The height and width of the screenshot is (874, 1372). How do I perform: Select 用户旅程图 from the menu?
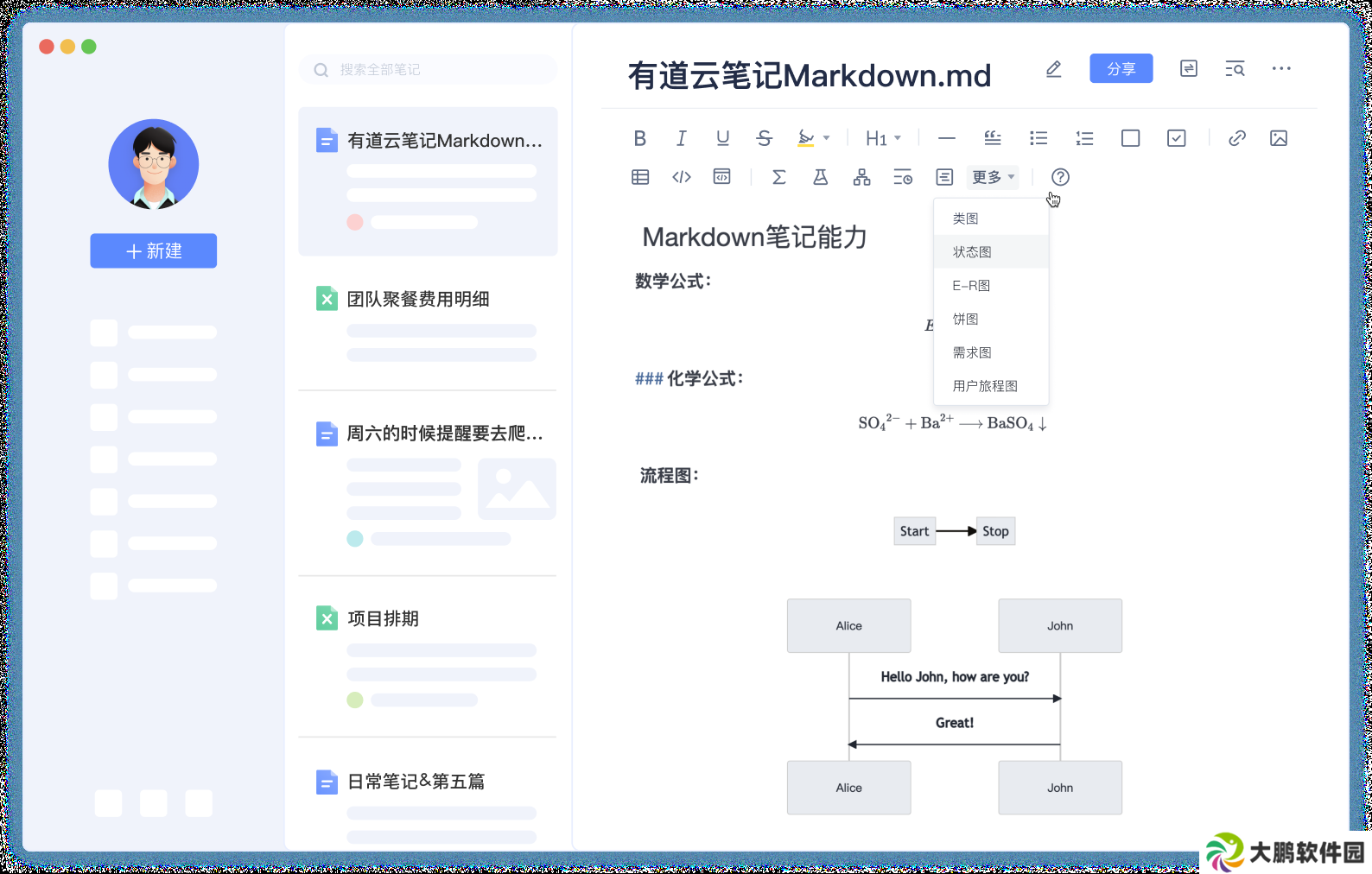991,386
